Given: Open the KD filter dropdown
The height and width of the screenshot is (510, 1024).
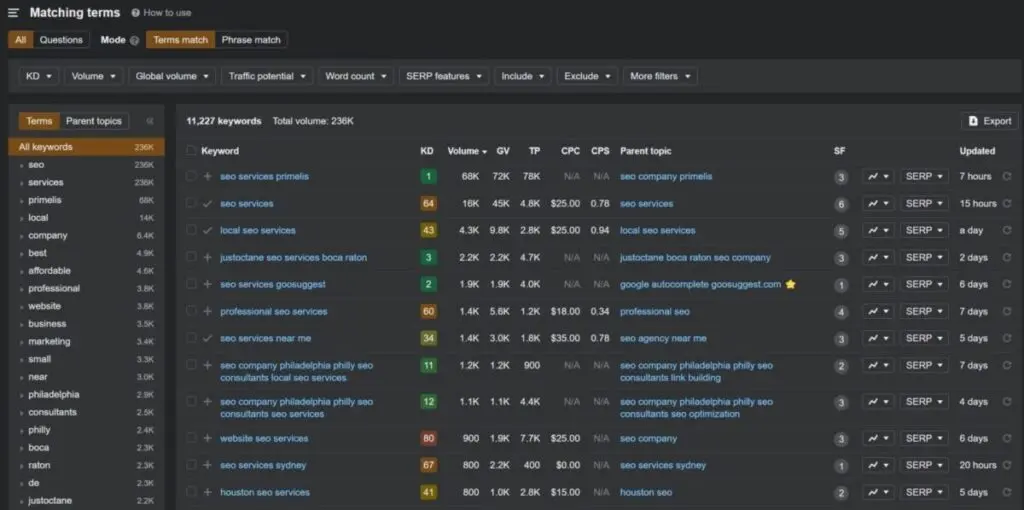Looking at the screenshot, I should coord(39,76).
